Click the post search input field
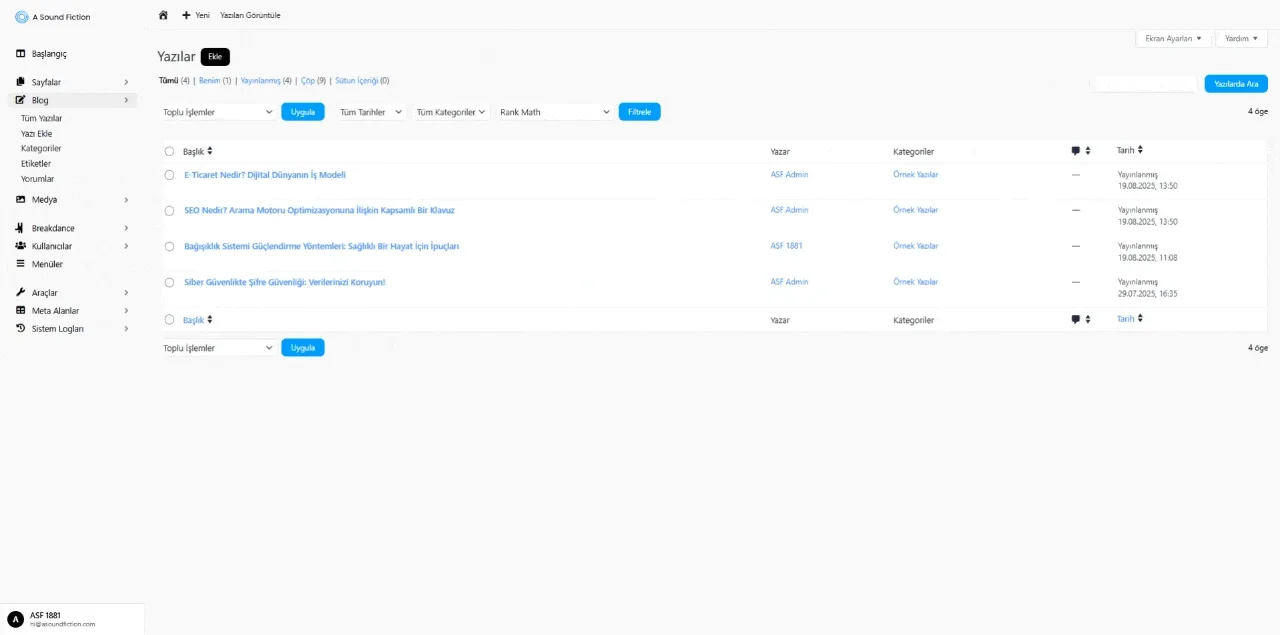This screenshot has width=1280, height=635. pos(1143,84)
